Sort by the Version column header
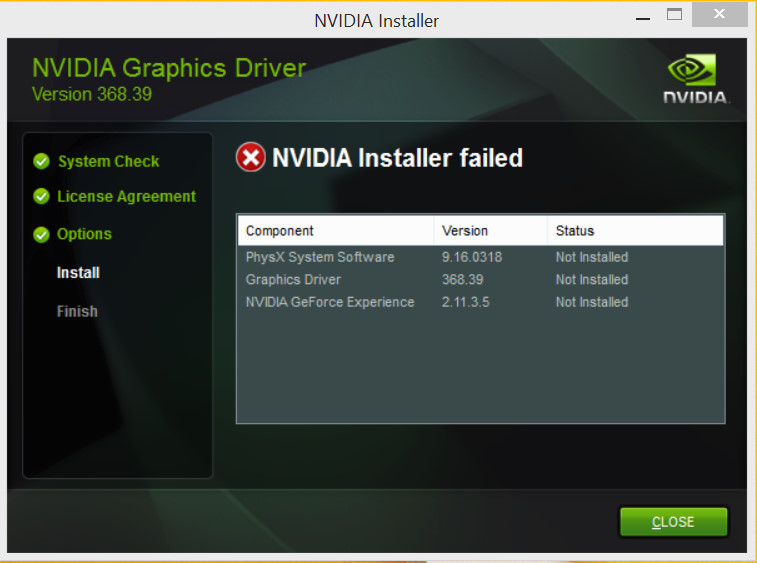Viewport: 757px width, 563px height. (491, 231)
